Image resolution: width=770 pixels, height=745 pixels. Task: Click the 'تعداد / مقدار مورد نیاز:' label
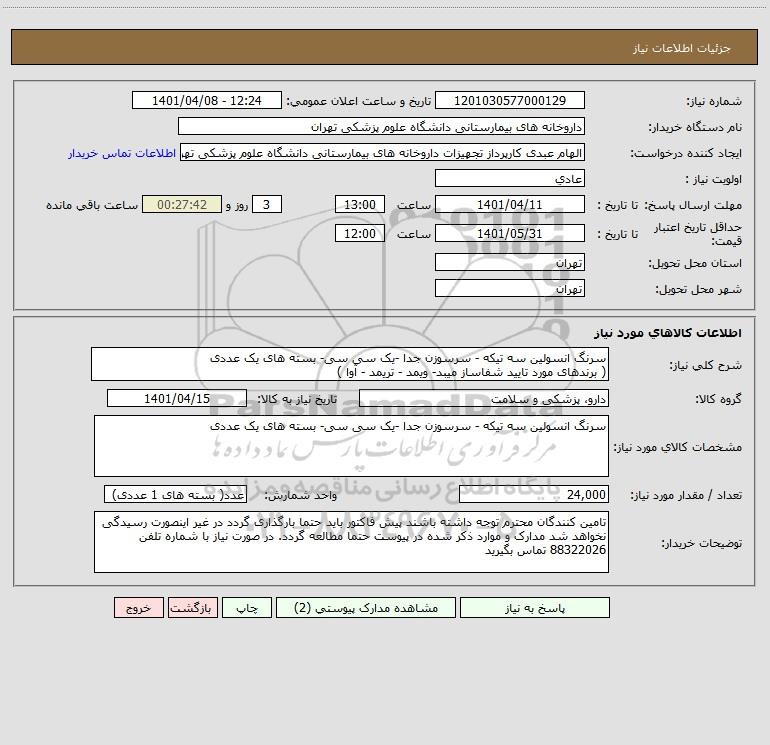coord(686,495)
